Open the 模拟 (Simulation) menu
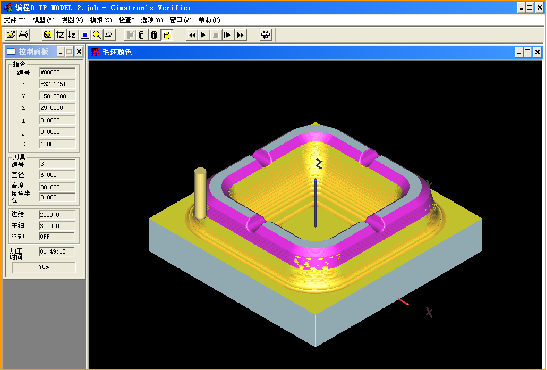The height and width of the screenshot is (370, 547). click(101, 20)
